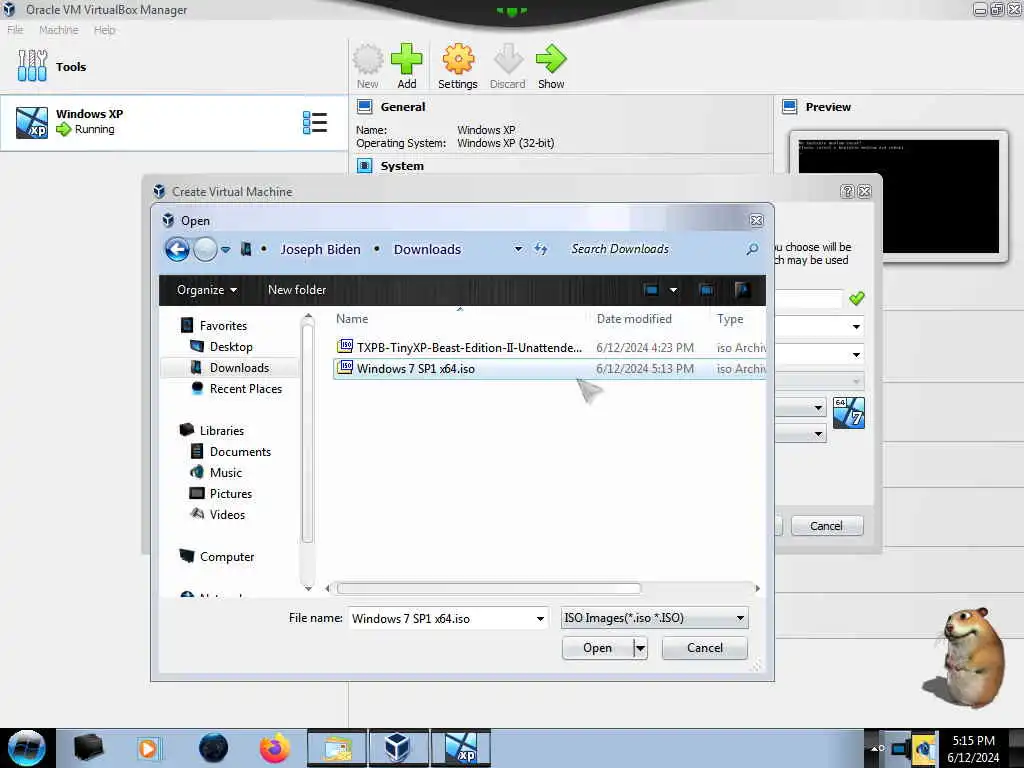The image size is (1024, 768).
Task: Click the Back arrow in the Open dialog
Action: [x=177, y=249]
